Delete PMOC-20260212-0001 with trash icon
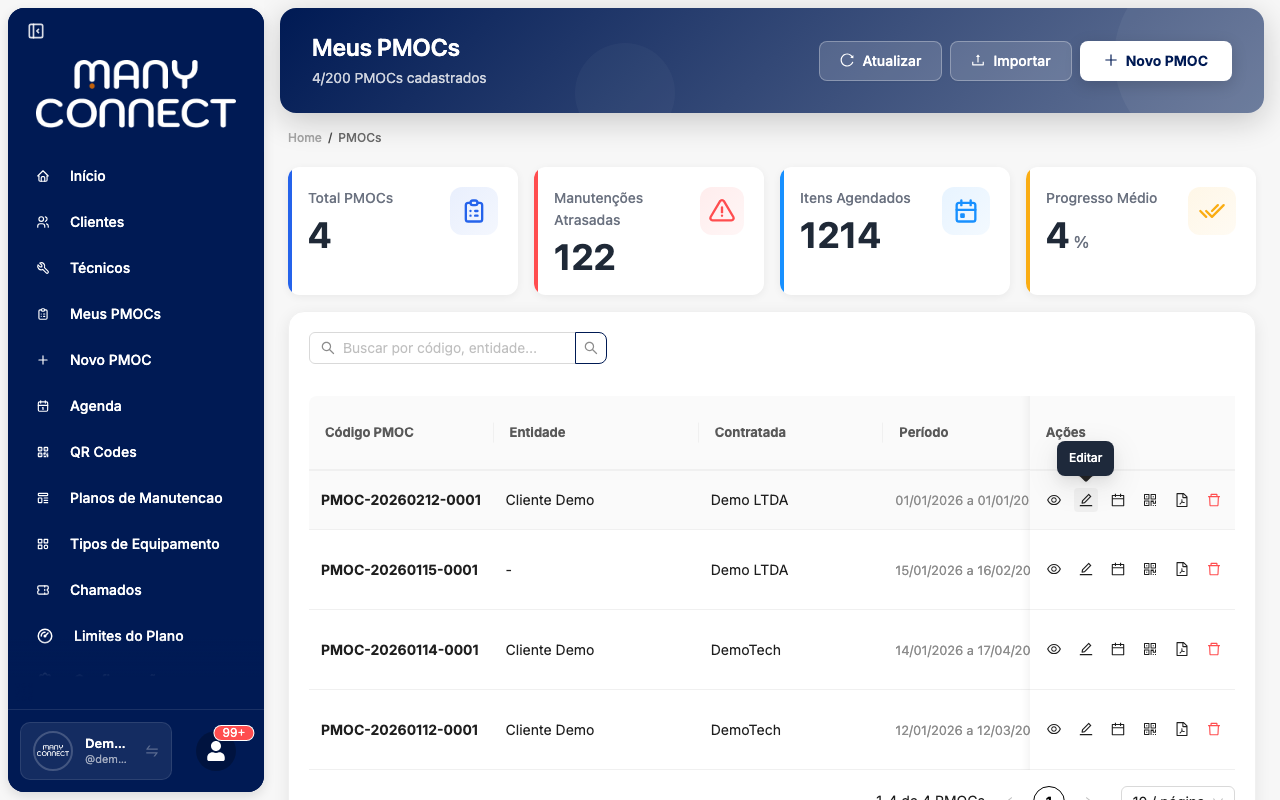This screenshot has width=1280, height=800. (x=1214, y=500)
